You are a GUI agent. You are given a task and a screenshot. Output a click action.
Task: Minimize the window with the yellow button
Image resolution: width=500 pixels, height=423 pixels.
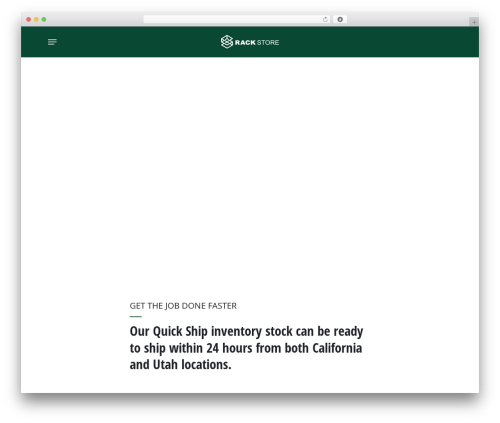(36, 19)
